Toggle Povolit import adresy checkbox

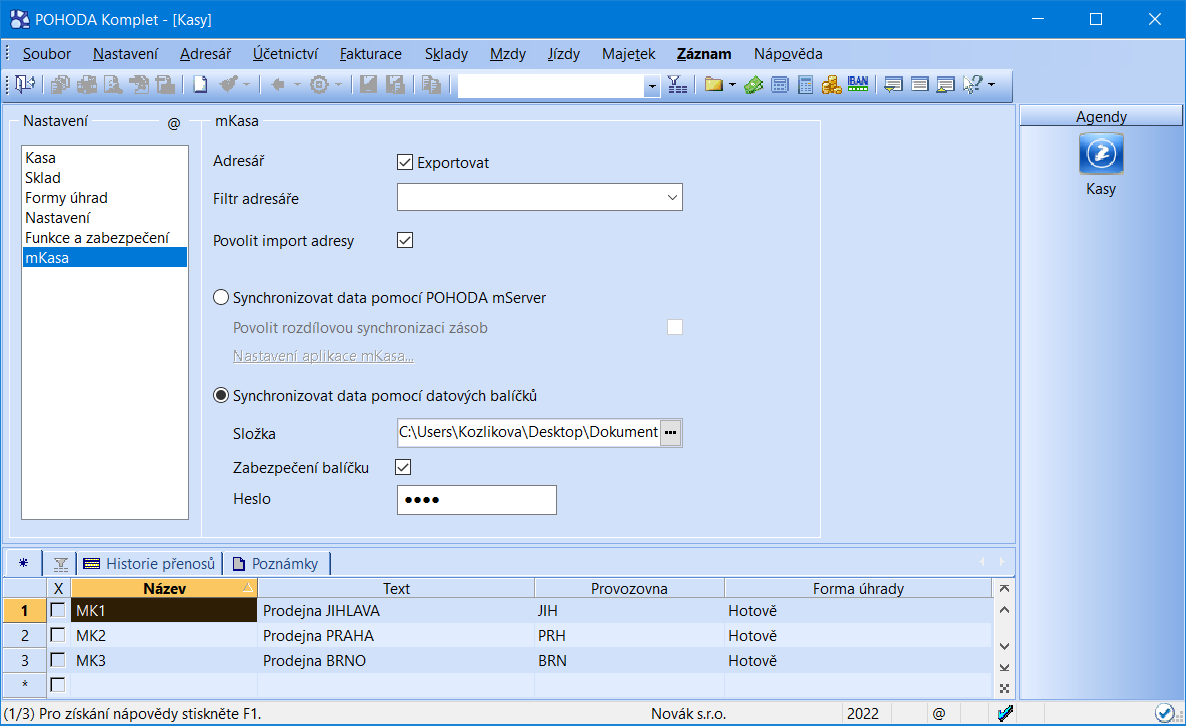405,240
